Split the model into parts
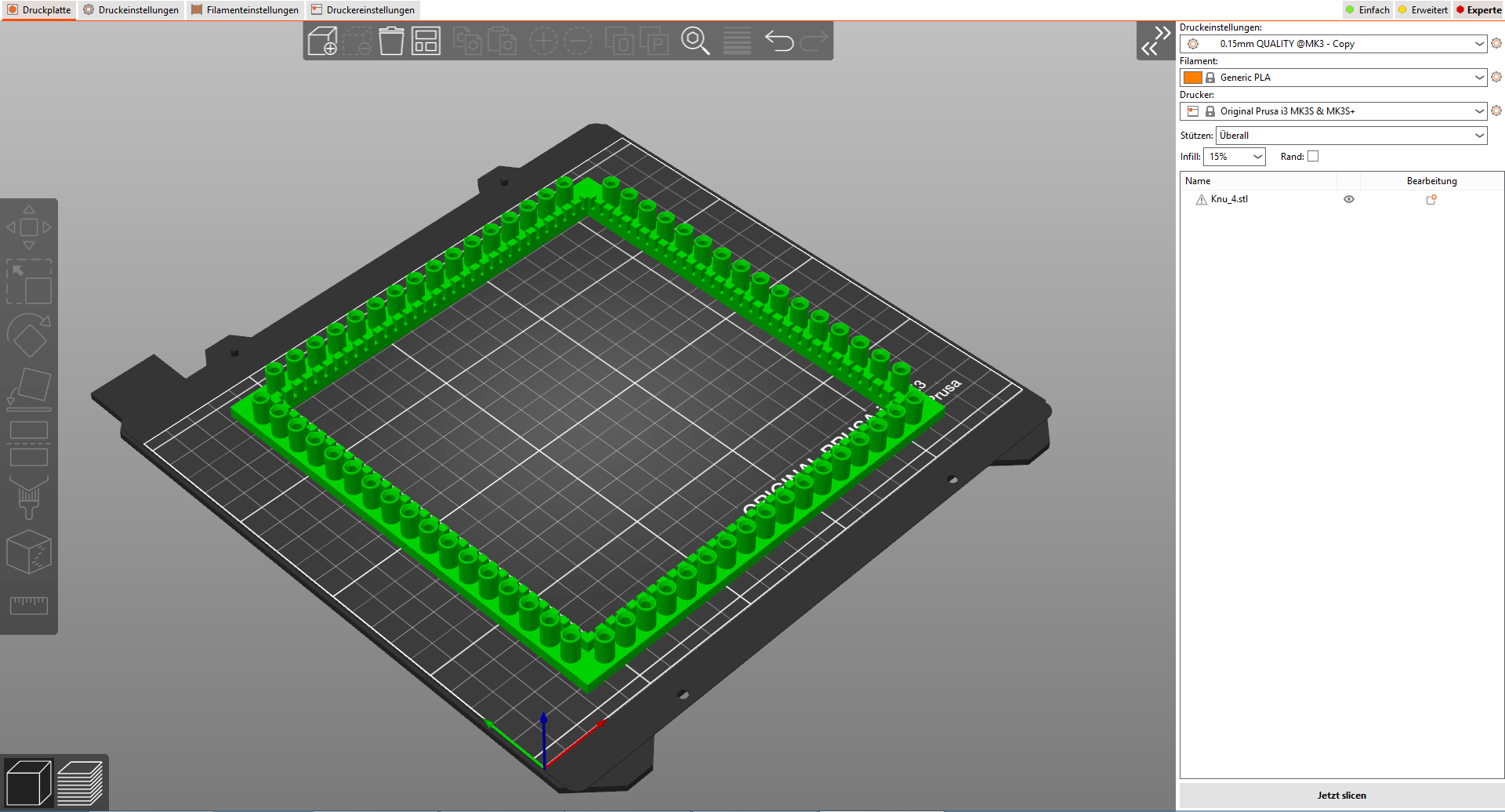Viewport: 1505px width, 812px height. tap(654, 41)
